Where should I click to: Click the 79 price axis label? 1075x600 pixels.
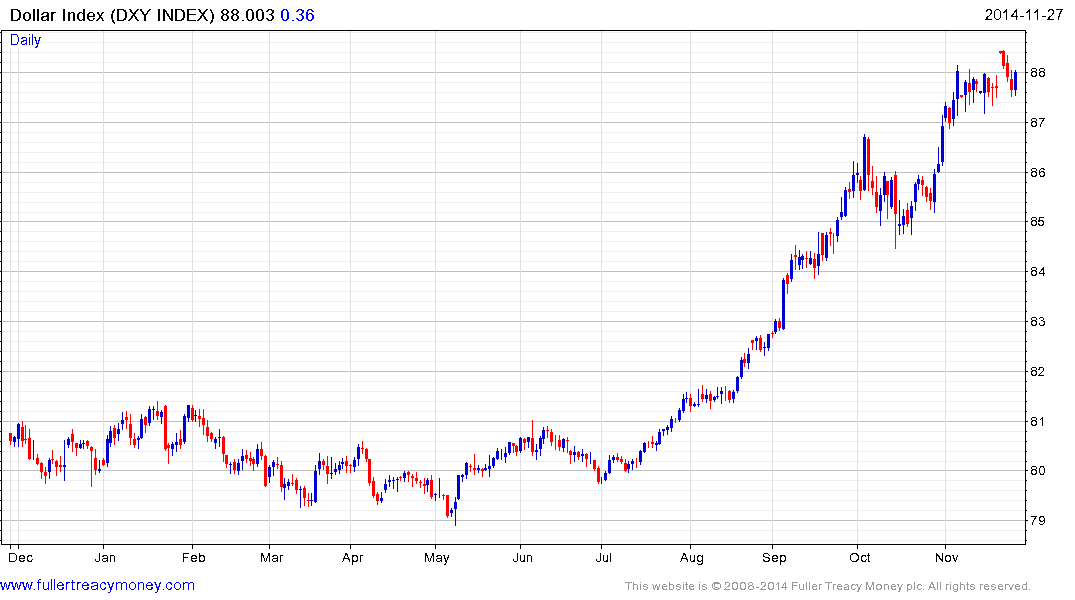click(x=1038, y=520)
